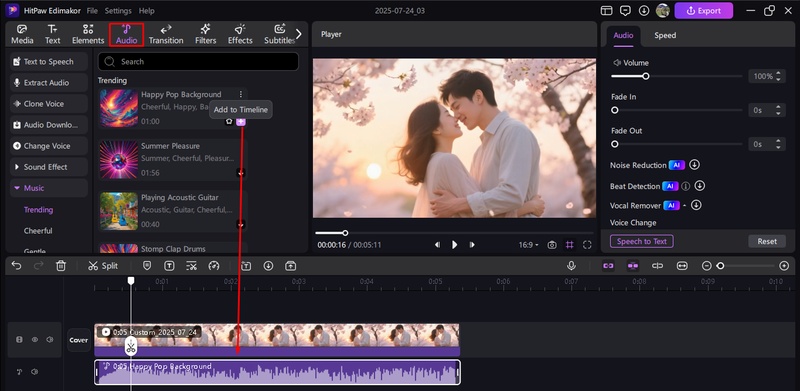Open the Effects tab
The image size is (800, 391).
click(240, 35)
